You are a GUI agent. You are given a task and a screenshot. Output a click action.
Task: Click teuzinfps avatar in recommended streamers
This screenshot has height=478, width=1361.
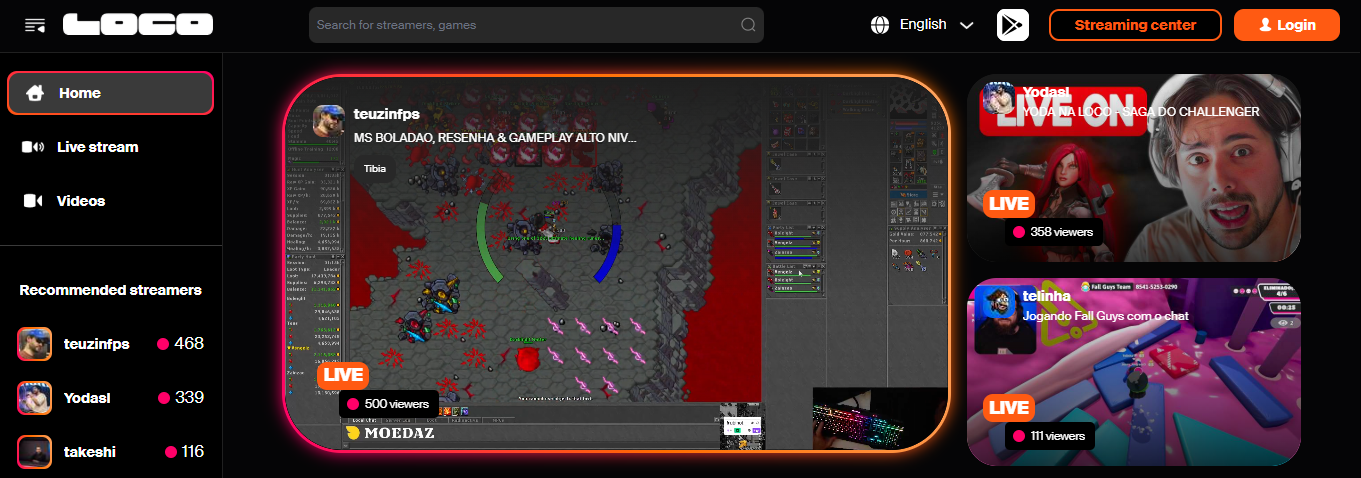[35, 344]
